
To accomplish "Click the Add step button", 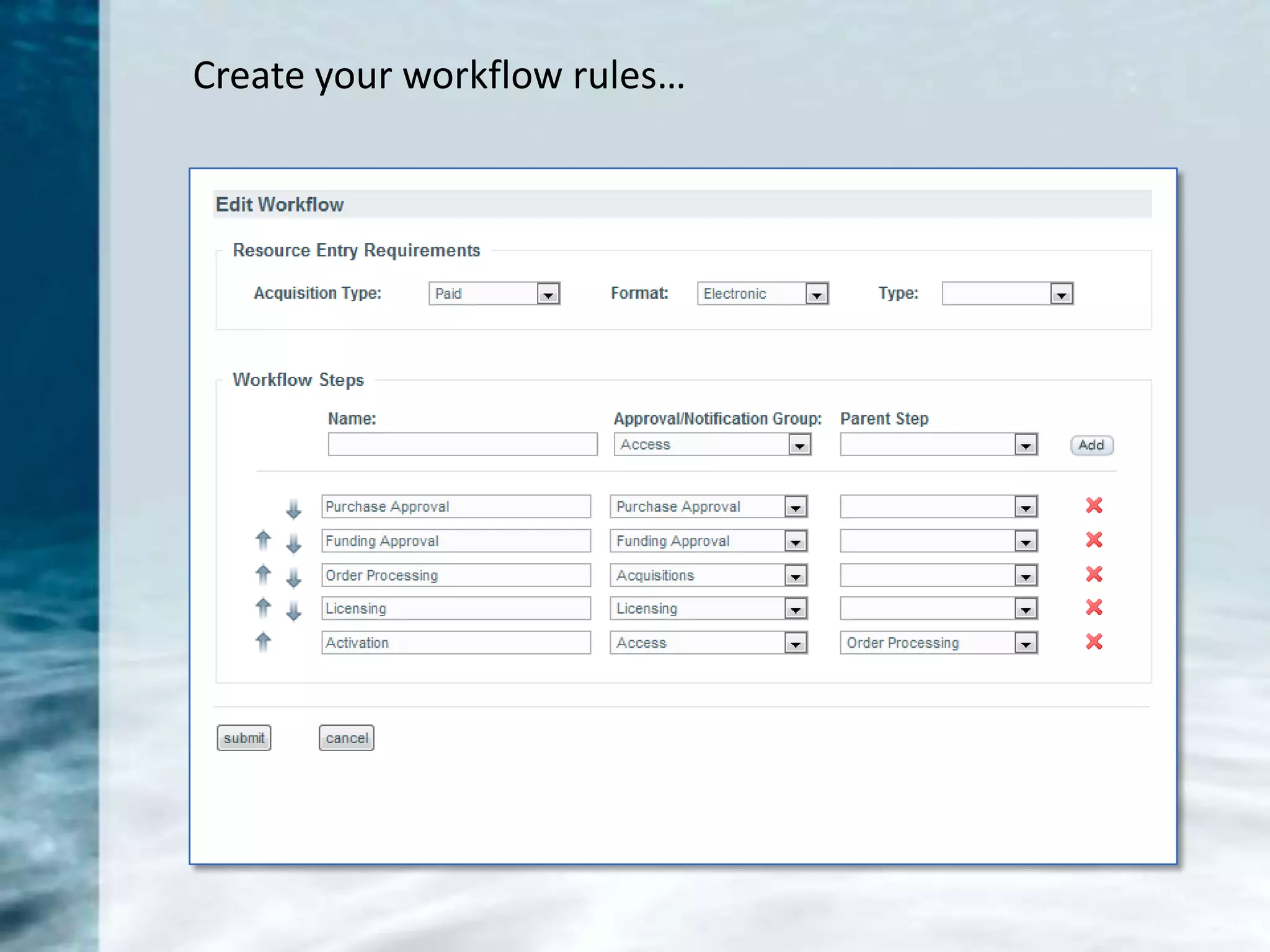I will point(1091,445).
